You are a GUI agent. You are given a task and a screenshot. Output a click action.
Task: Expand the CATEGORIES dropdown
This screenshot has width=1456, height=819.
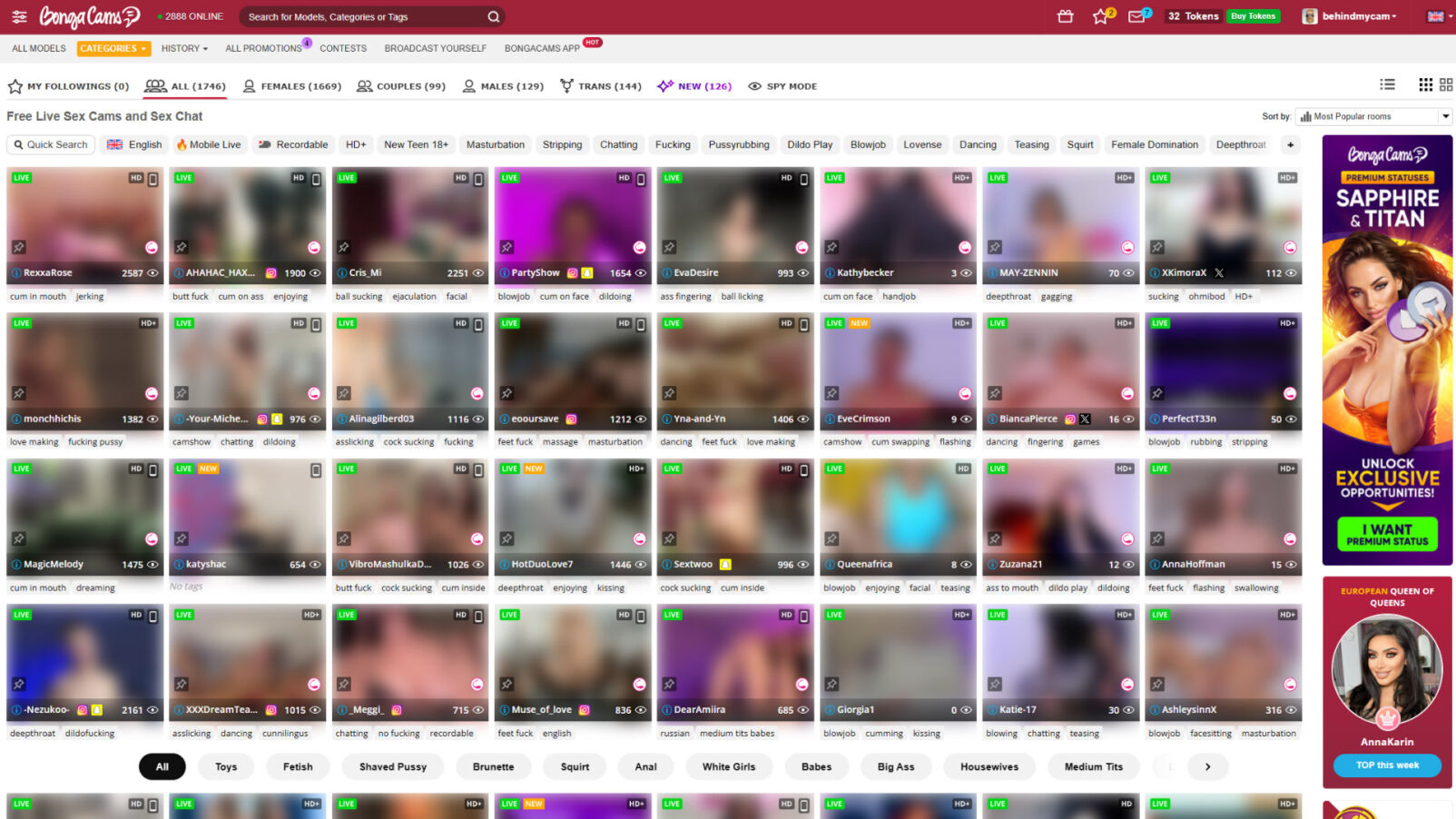[x=113, y=48]
